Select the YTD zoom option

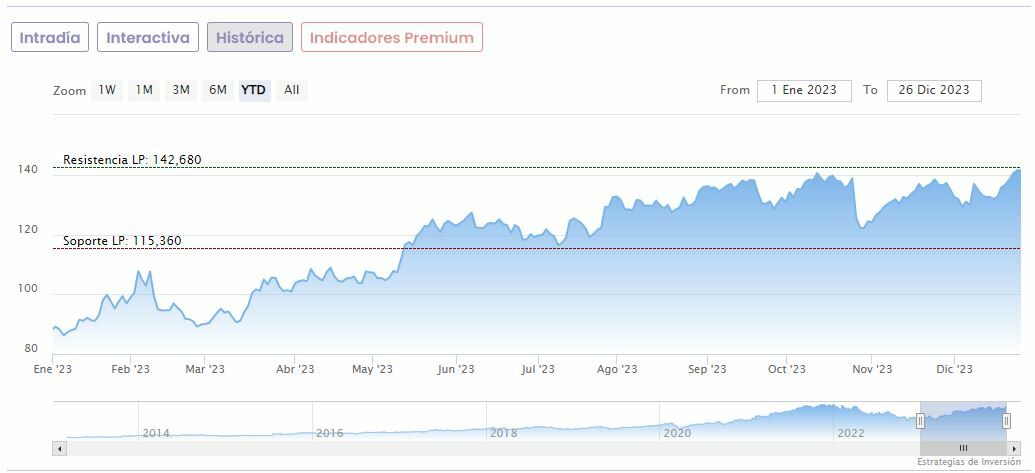[254, 90]
